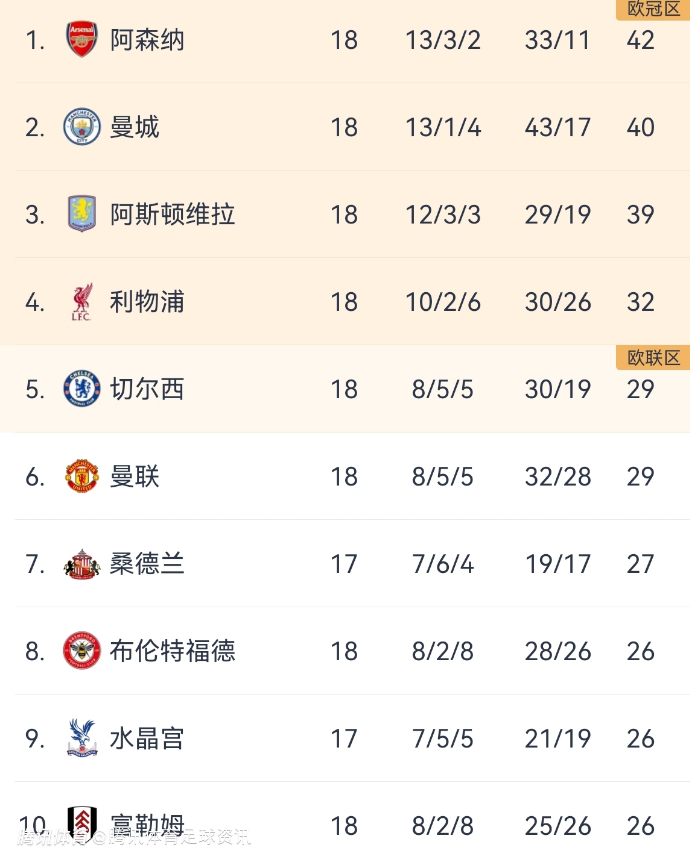Click the Chelsea club crest icon
This screenshot has width=690, height=861.
[82, 389]
